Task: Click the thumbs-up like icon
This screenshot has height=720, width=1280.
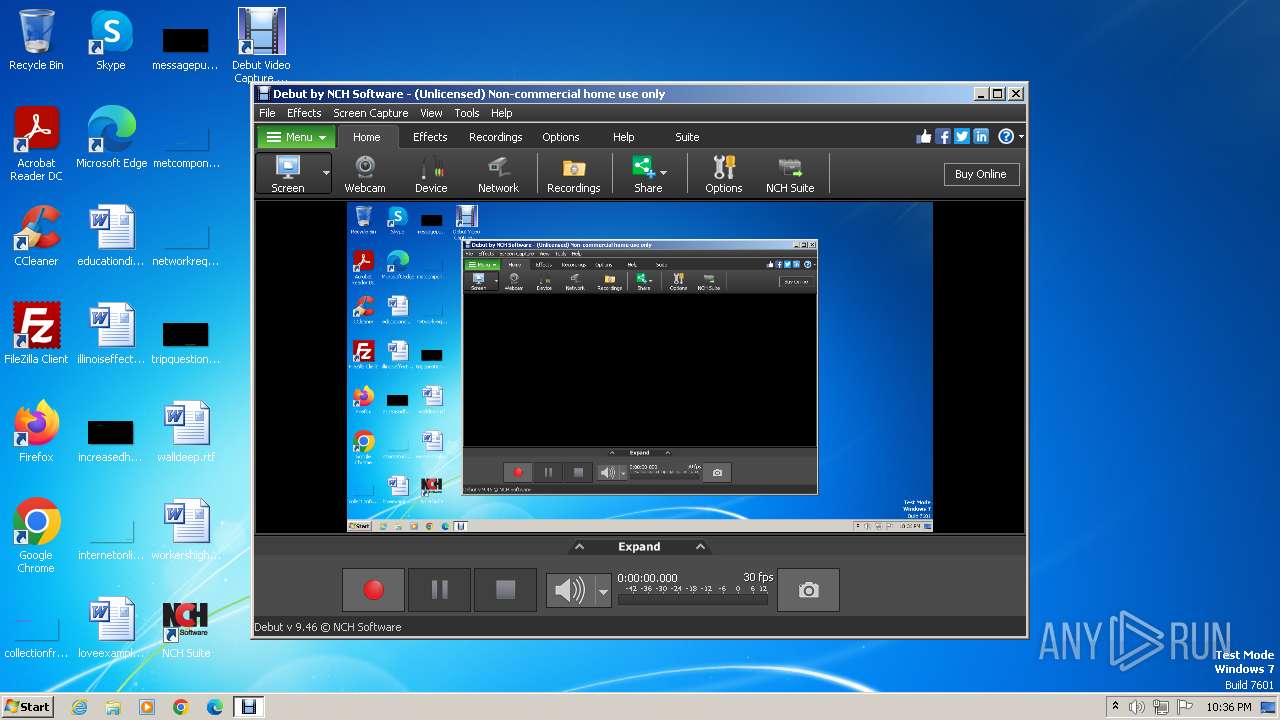Action: tap(924, 137)
